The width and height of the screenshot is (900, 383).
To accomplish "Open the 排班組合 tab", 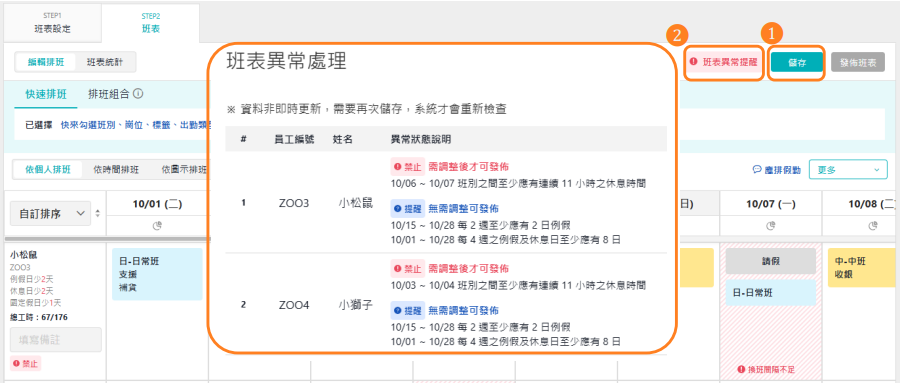I will point(108,94).
